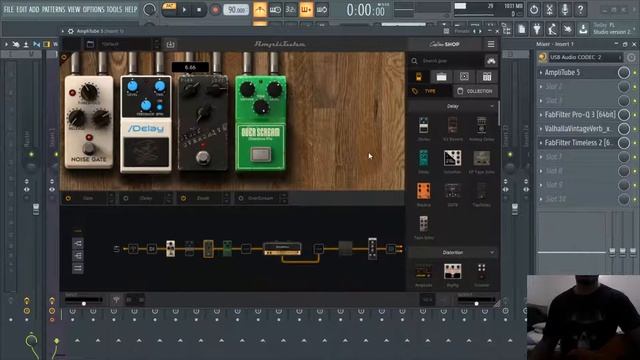Toggle the wait-for-input button
Image resolution: width=640 pixels, height=360 pixels.
[275, 9]
